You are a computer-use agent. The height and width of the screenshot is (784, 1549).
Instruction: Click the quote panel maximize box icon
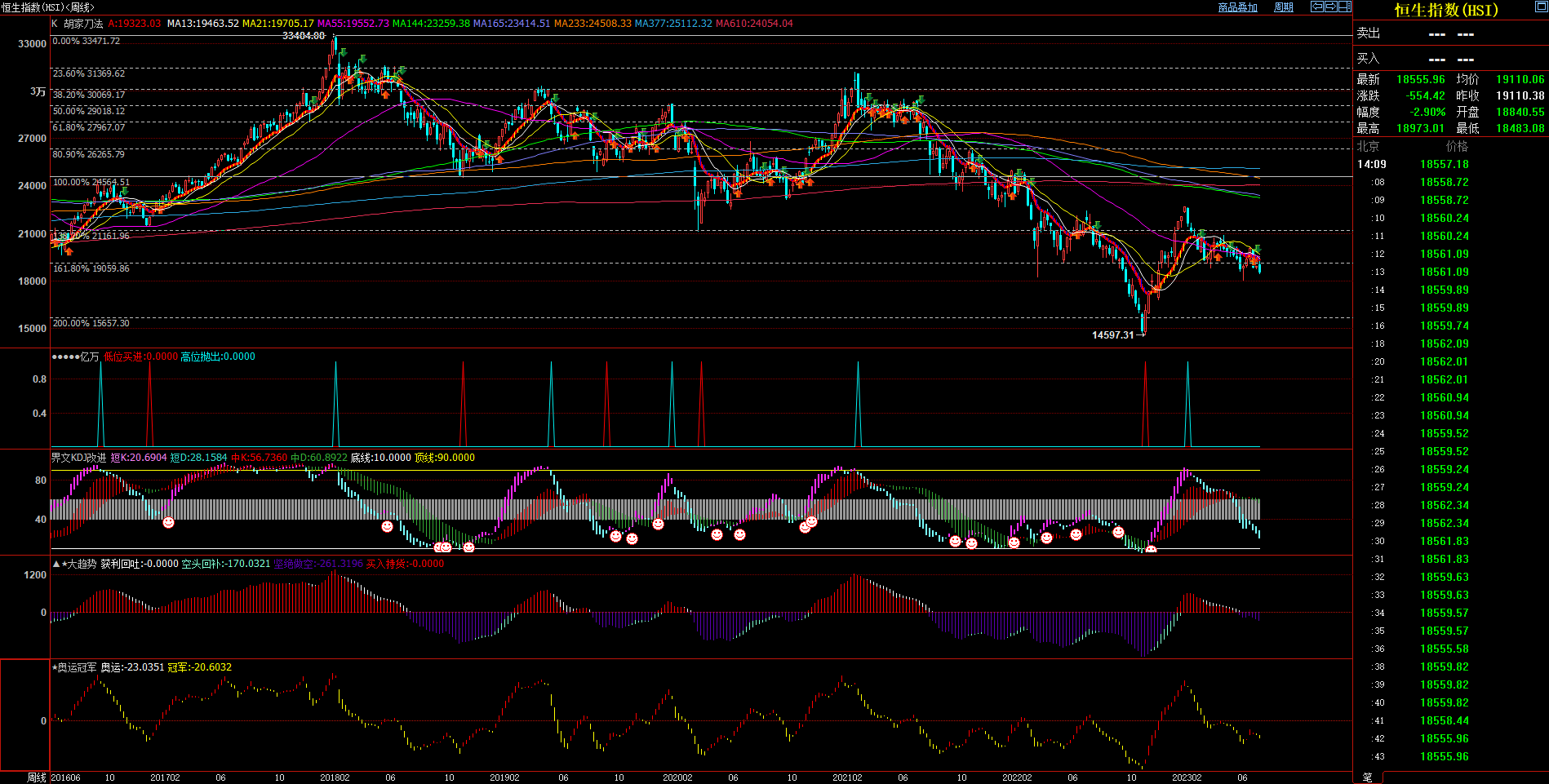[1541, 7]
